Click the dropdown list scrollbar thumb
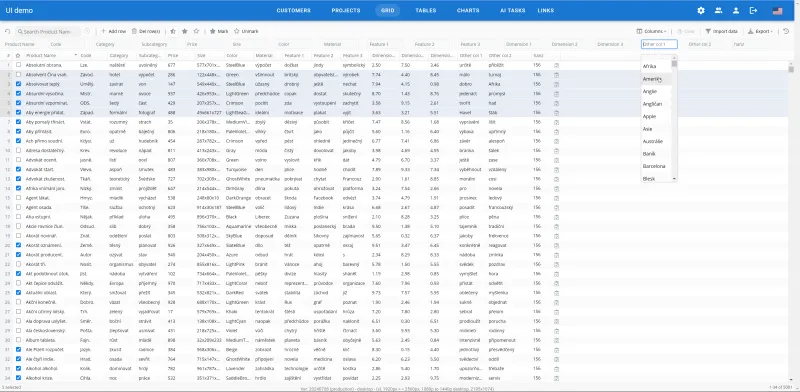 674,64
